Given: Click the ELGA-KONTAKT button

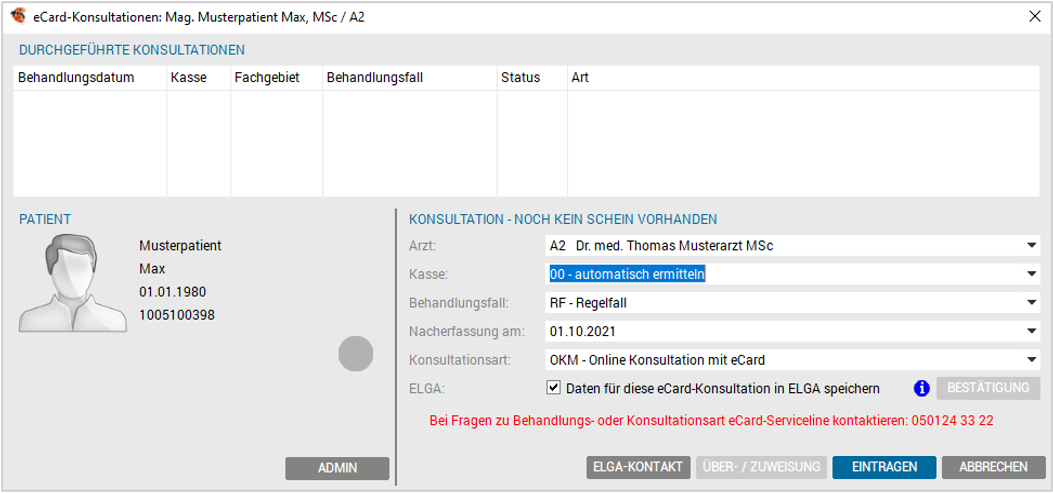Looking at the screenshot, I should 638,467.
